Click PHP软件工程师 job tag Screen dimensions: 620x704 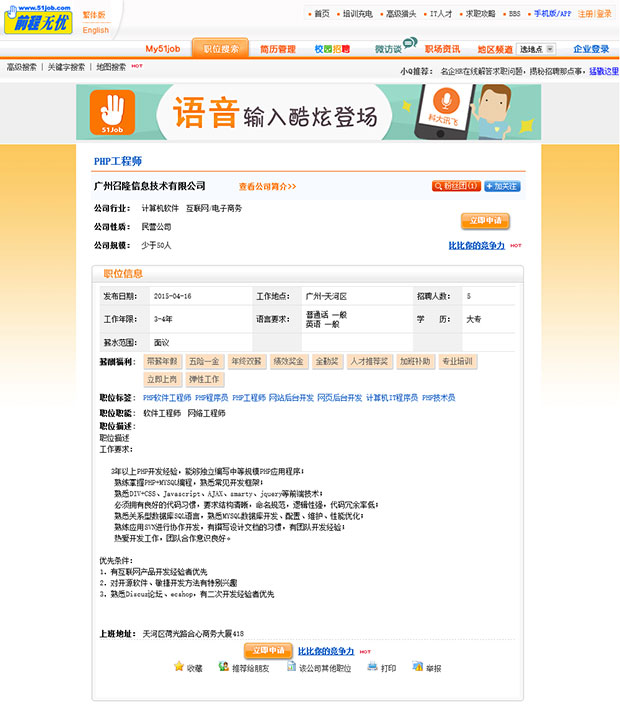pos(167,398)
